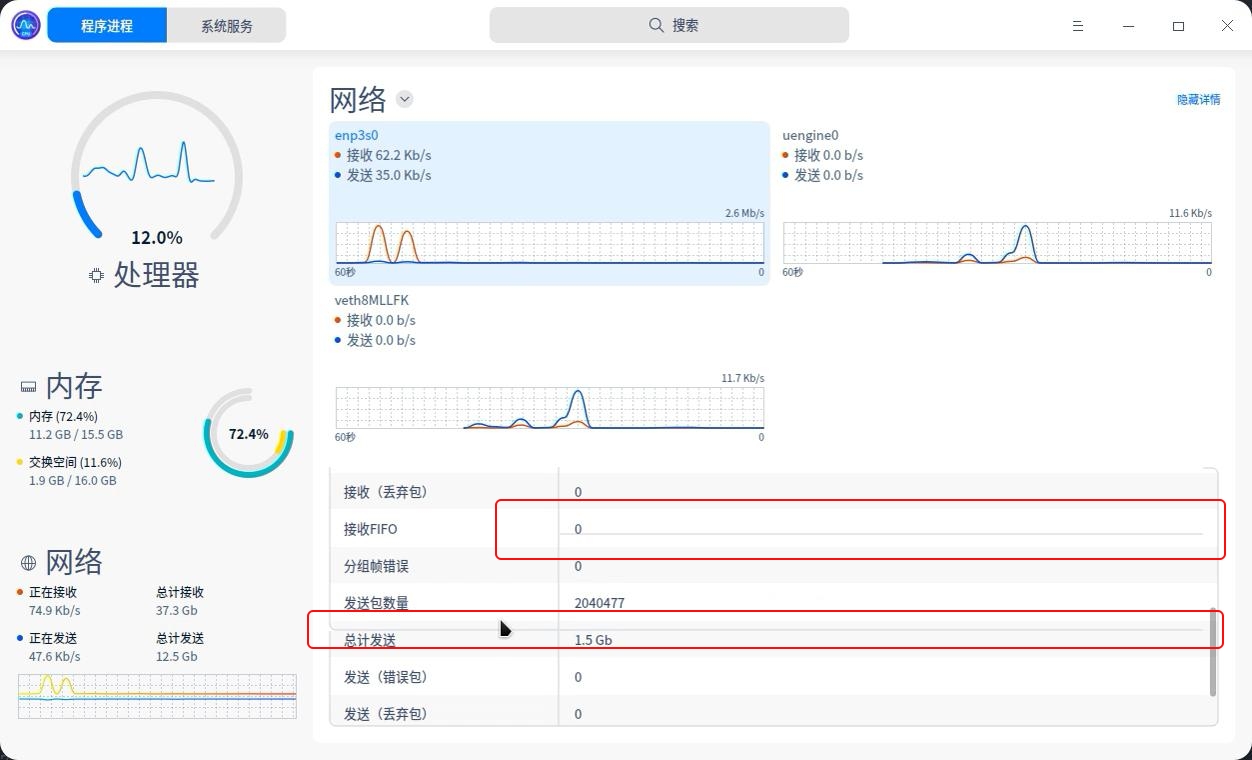The width and height of the screenshot is (1252, 760).
Task: Click the 内存 memory icon
Action: pos(28,386)
